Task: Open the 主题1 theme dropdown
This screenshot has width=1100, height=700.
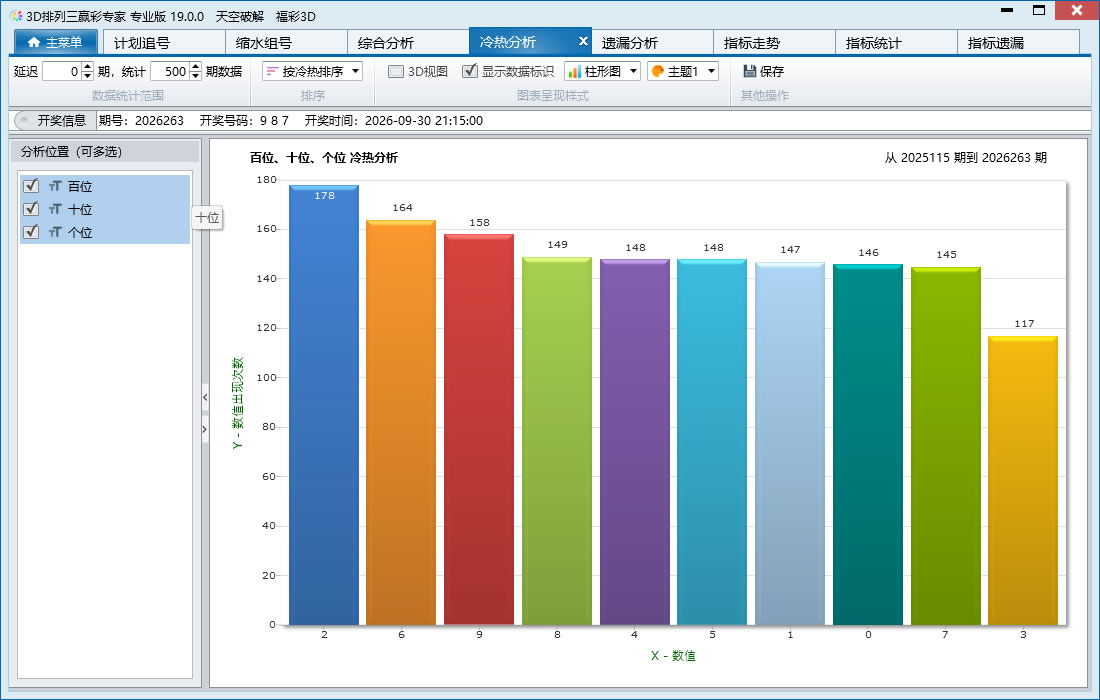Action: click(711, 71)
